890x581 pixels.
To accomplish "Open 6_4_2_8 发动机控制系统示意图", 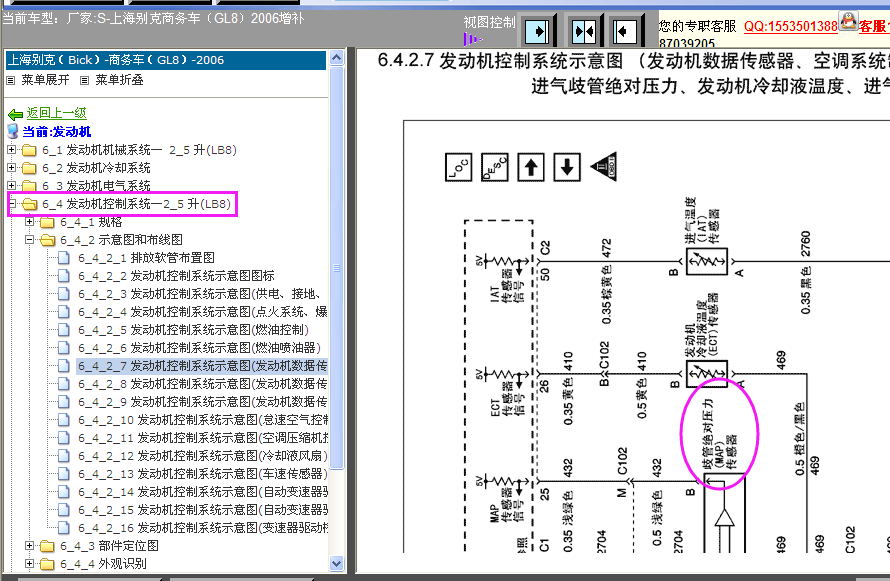I will tap(202, 384).
